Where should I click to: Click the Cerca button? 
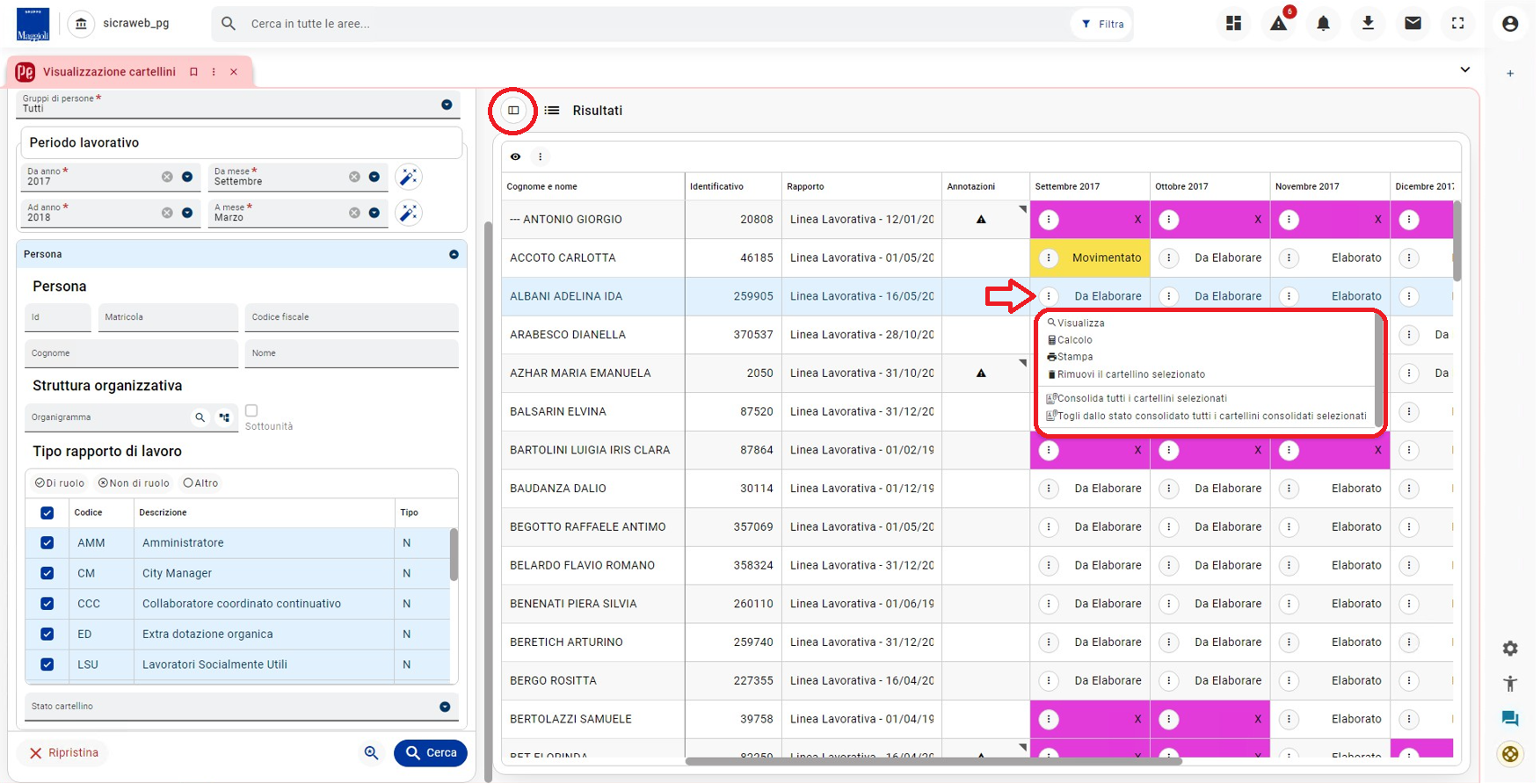pos(431,753)
